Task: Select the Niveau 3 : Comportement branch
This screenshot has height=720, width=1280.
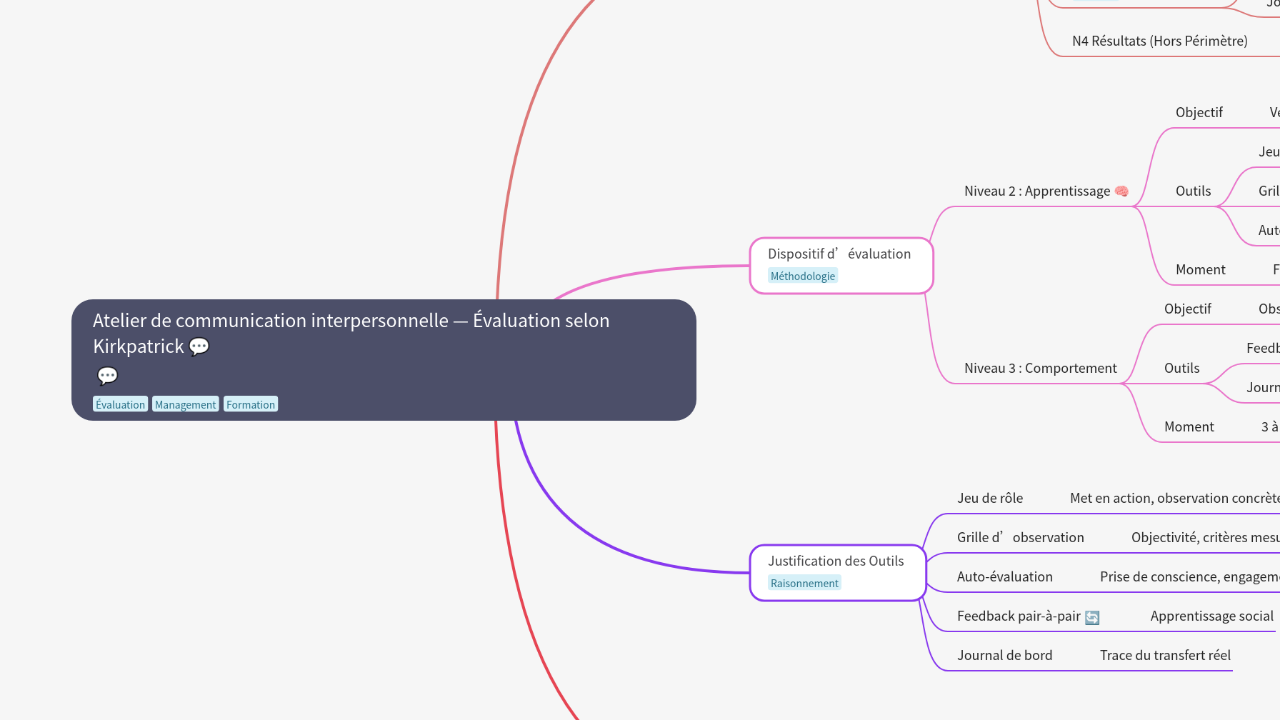Action: coord(1040,368)
